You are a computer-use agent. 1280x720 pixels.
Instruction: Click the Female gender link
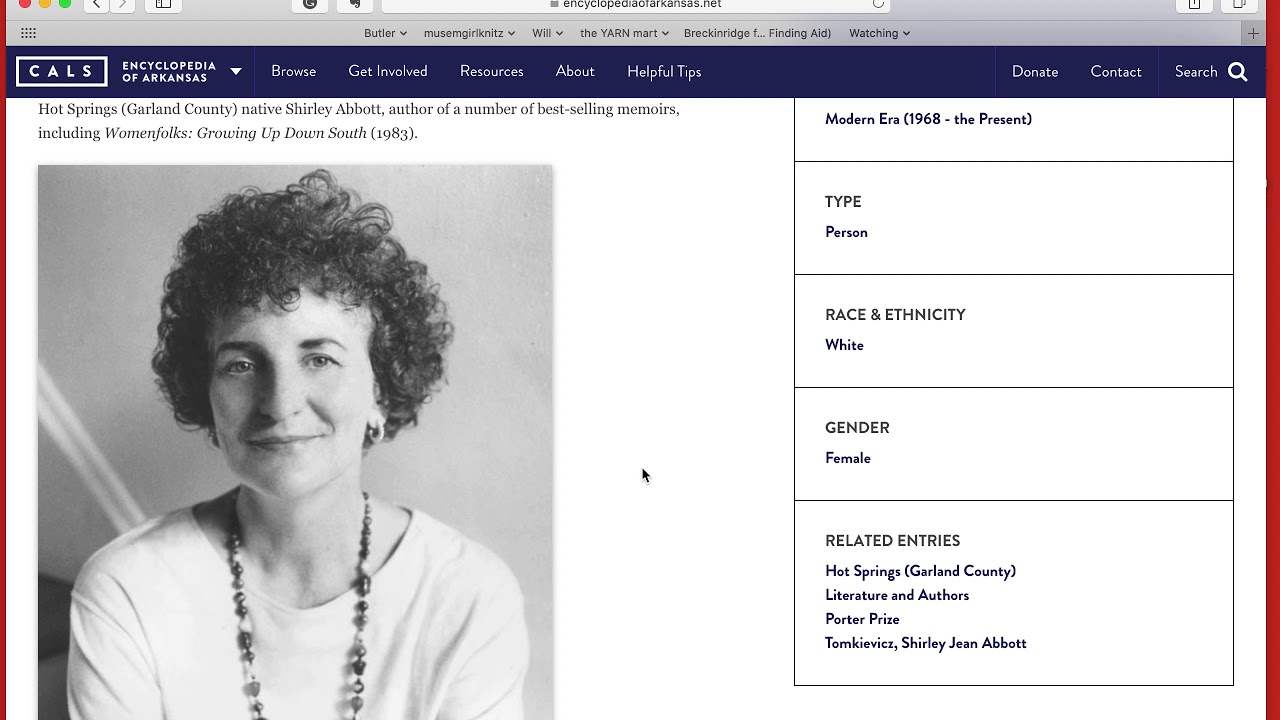point(848,458)
